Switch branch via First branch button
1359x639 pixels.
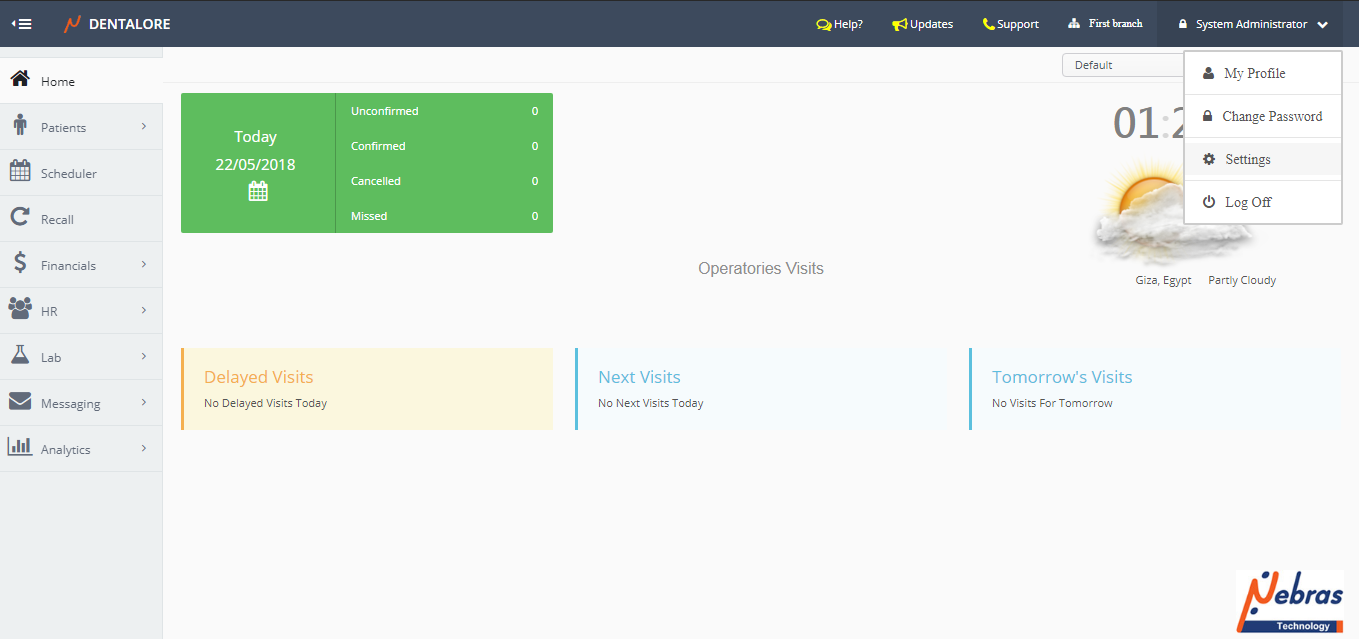pos(1105,24)
